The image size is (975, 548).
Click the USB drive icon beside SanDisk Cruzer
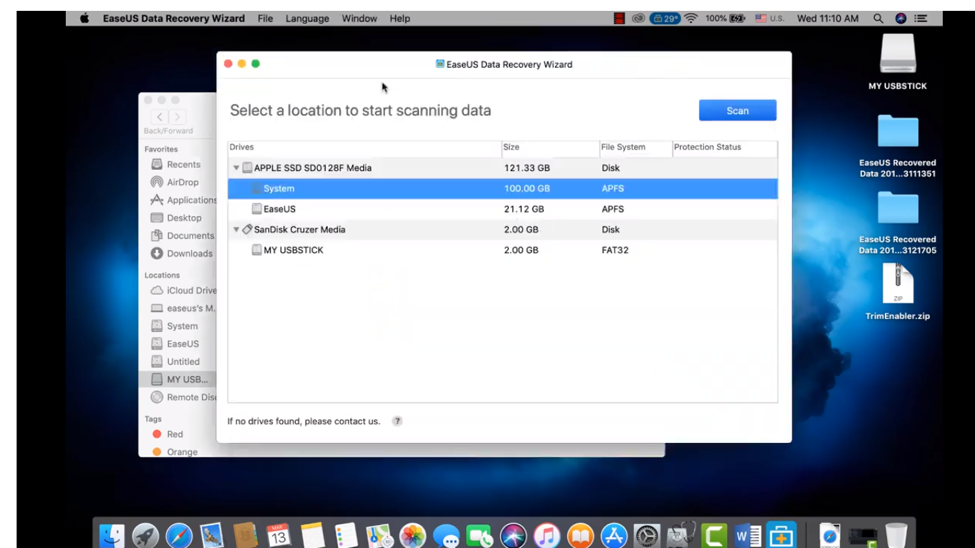[247, 230]
